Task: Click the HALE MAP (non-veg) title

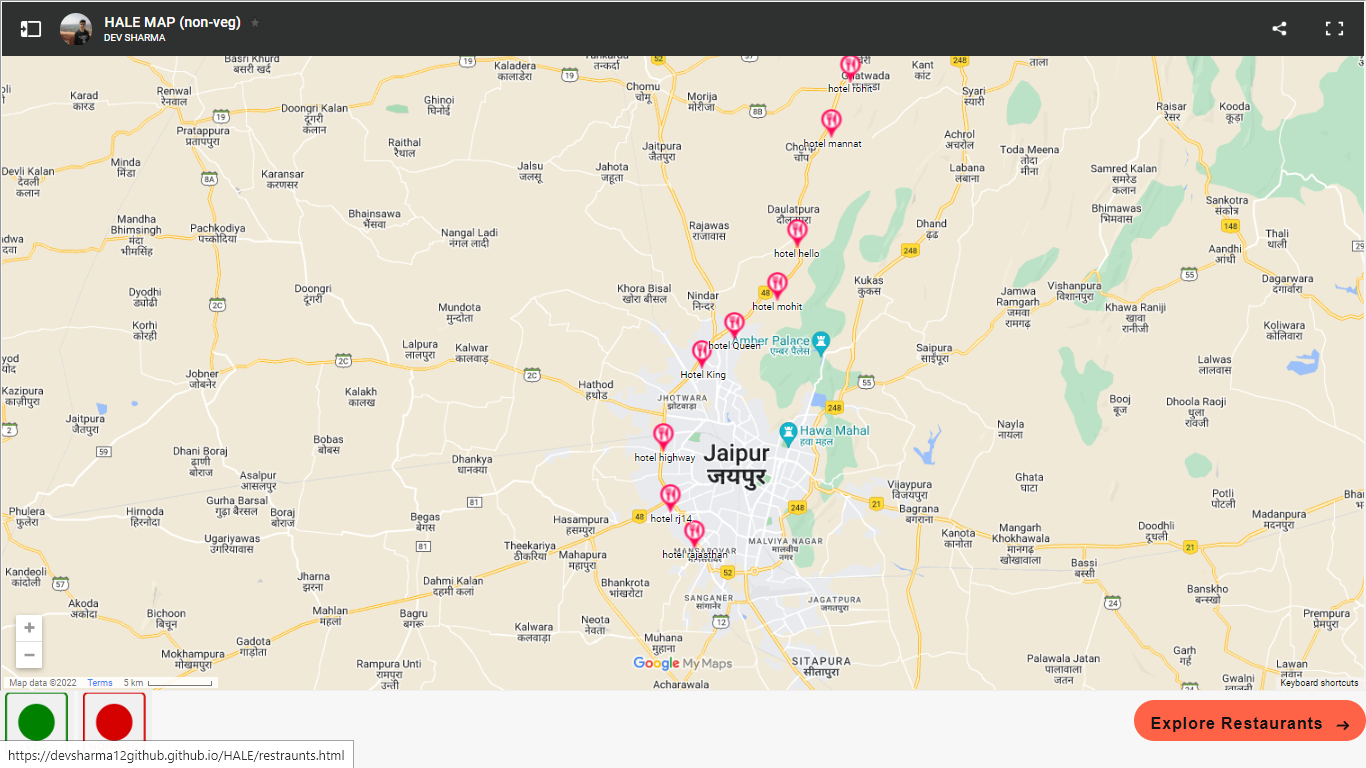Action: [x=172, y=22]
